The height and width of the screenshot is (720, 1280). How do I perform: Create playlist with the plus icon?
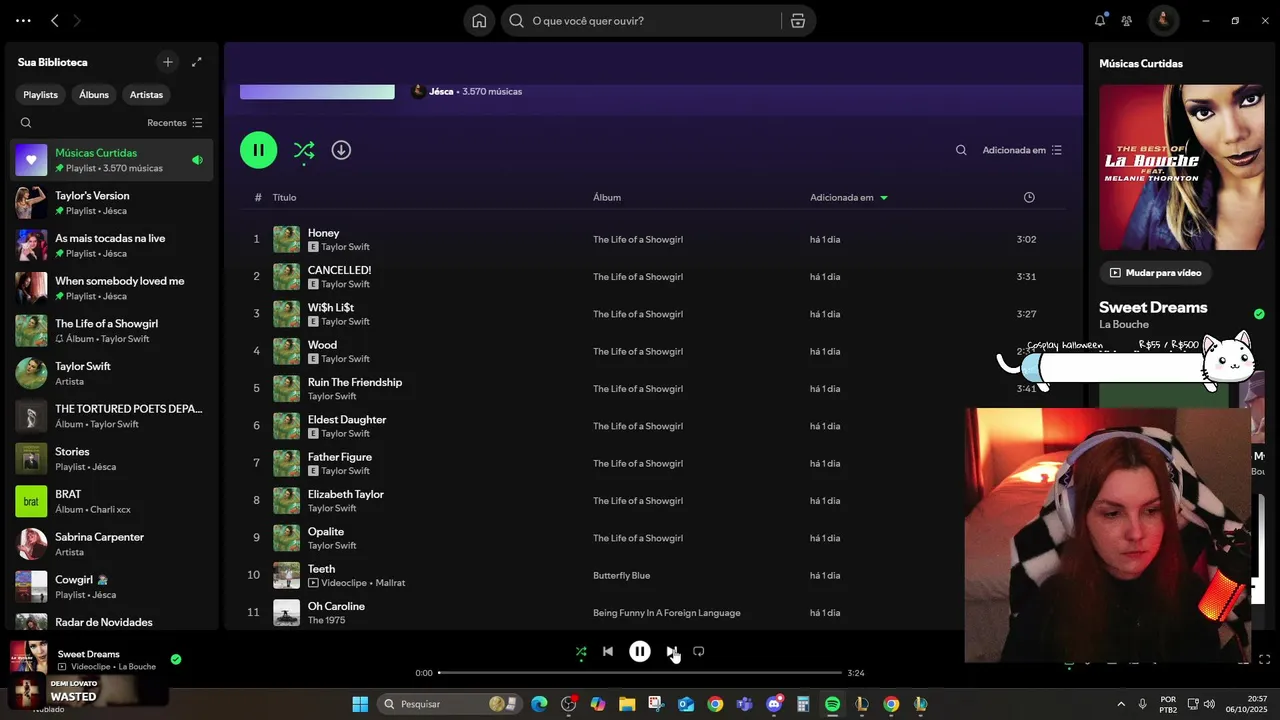coord(168,62)
